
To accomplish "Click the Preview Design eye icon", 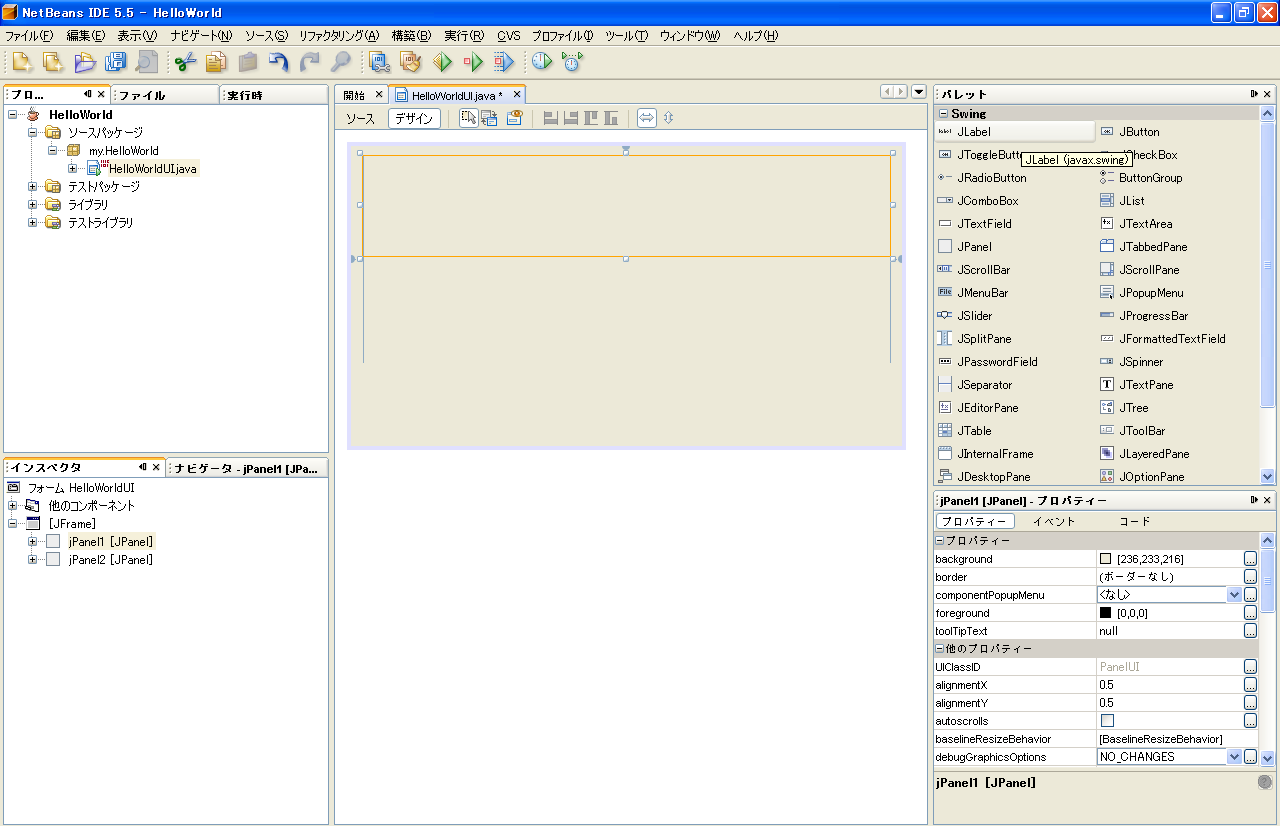I will tap(514, 118).
